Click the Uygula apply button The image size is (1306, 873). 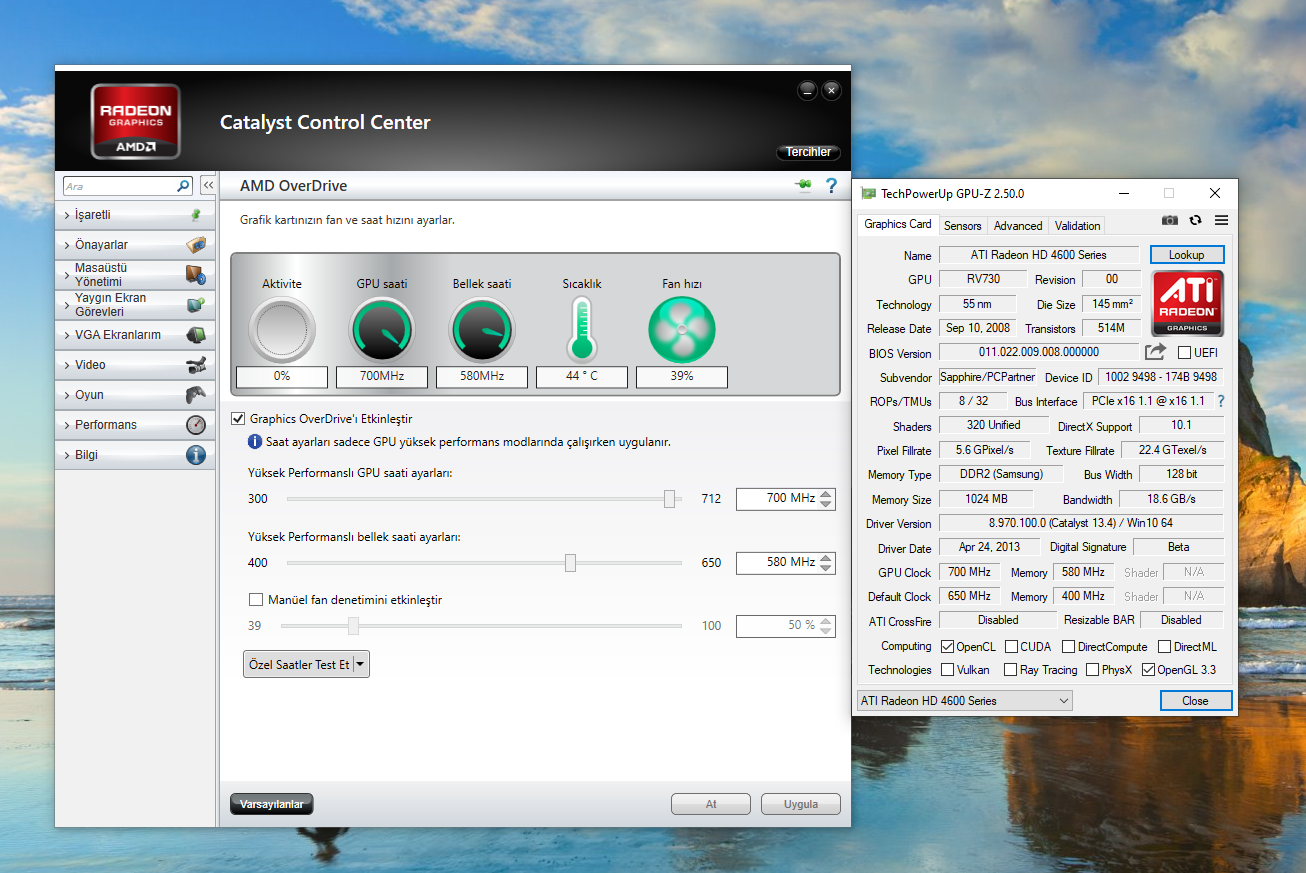click(x=800, y=804)
